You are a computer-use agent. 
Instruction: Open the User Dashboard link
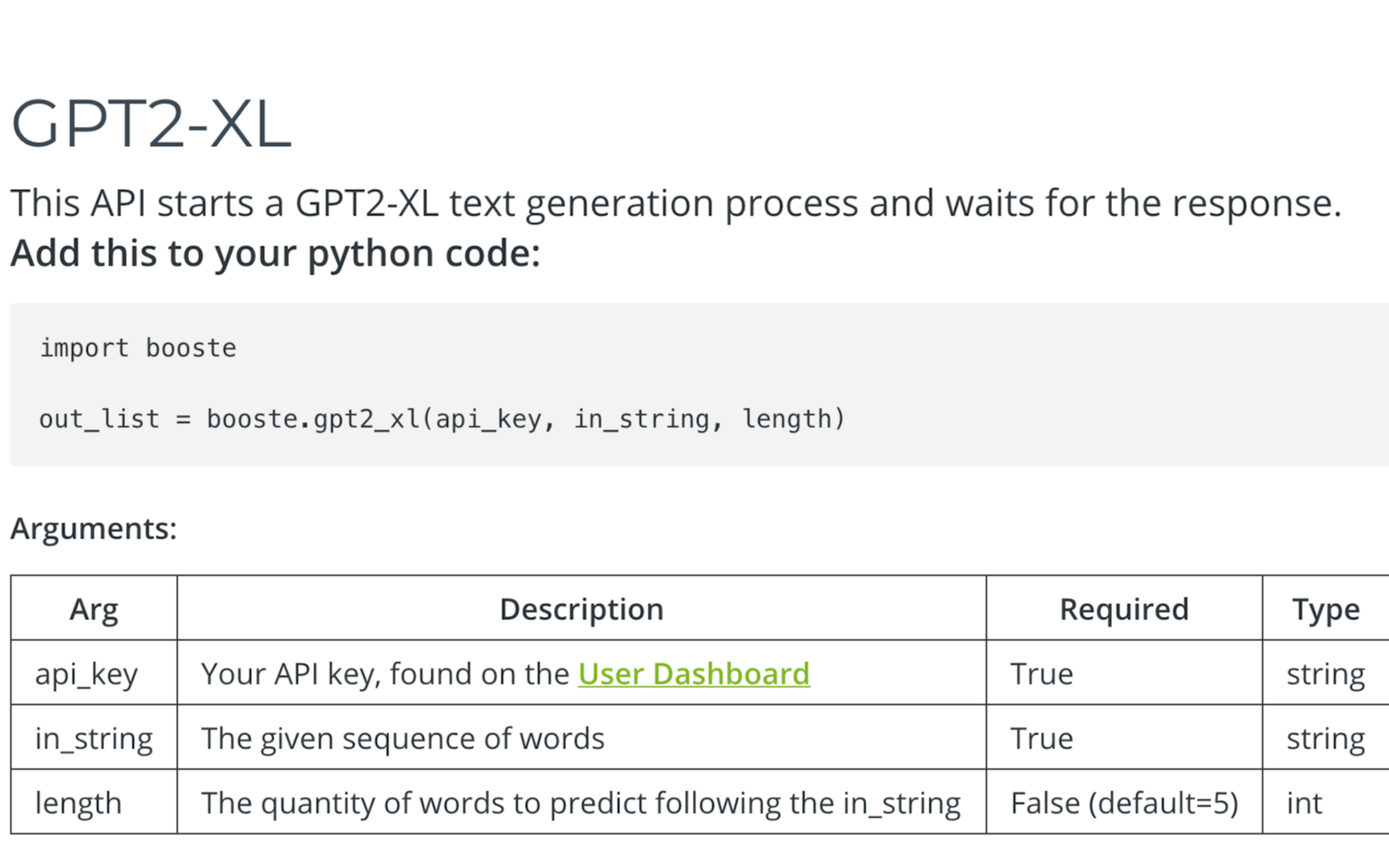(693, 674)
